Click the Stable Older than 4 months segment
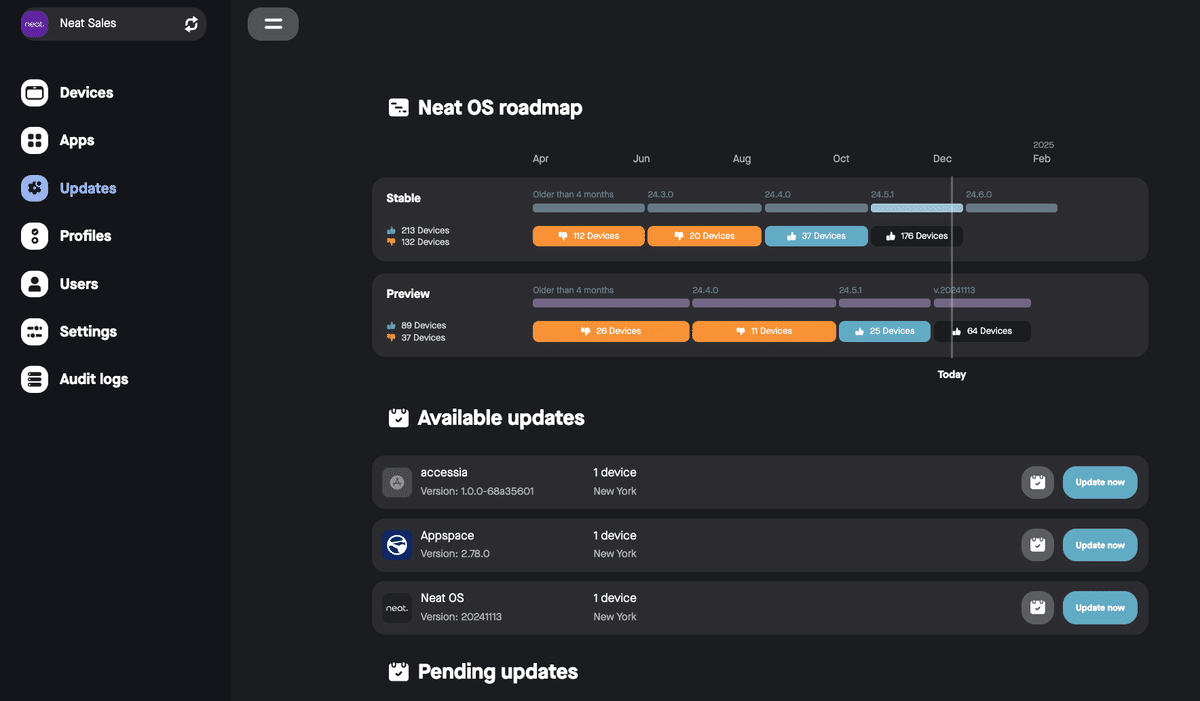Viewport: 1200px width, 701px height. 589,208
